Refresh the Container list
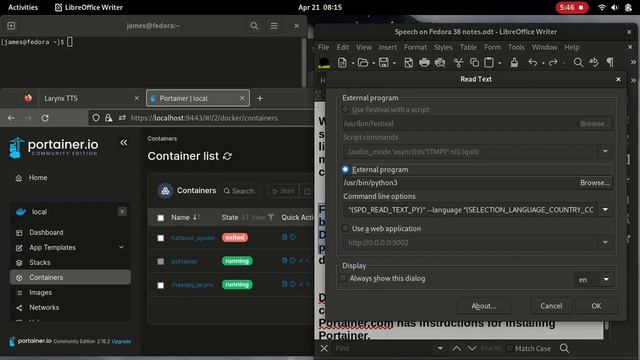 (x=227, y=156)
